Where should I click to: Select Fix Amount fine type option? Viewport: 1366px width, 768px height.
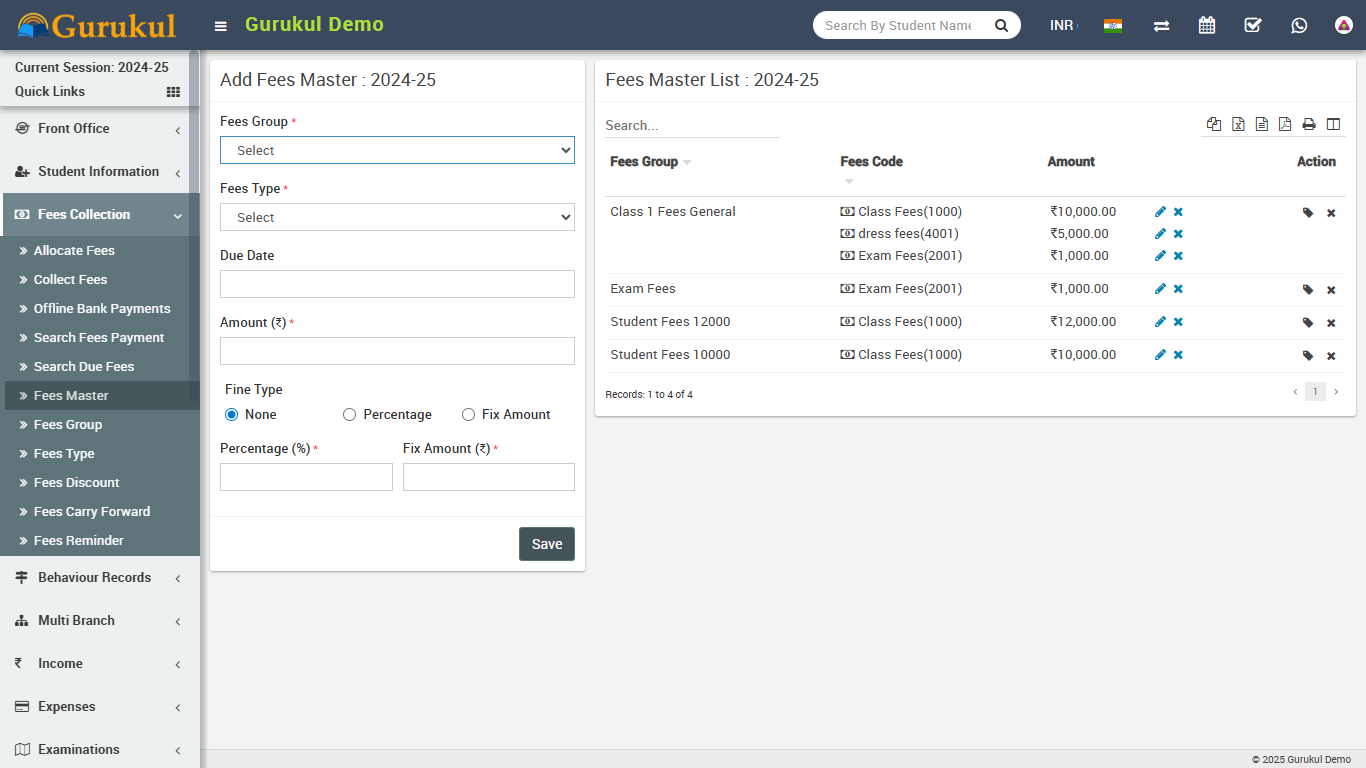pyautogui.click(x=468, y=414)
